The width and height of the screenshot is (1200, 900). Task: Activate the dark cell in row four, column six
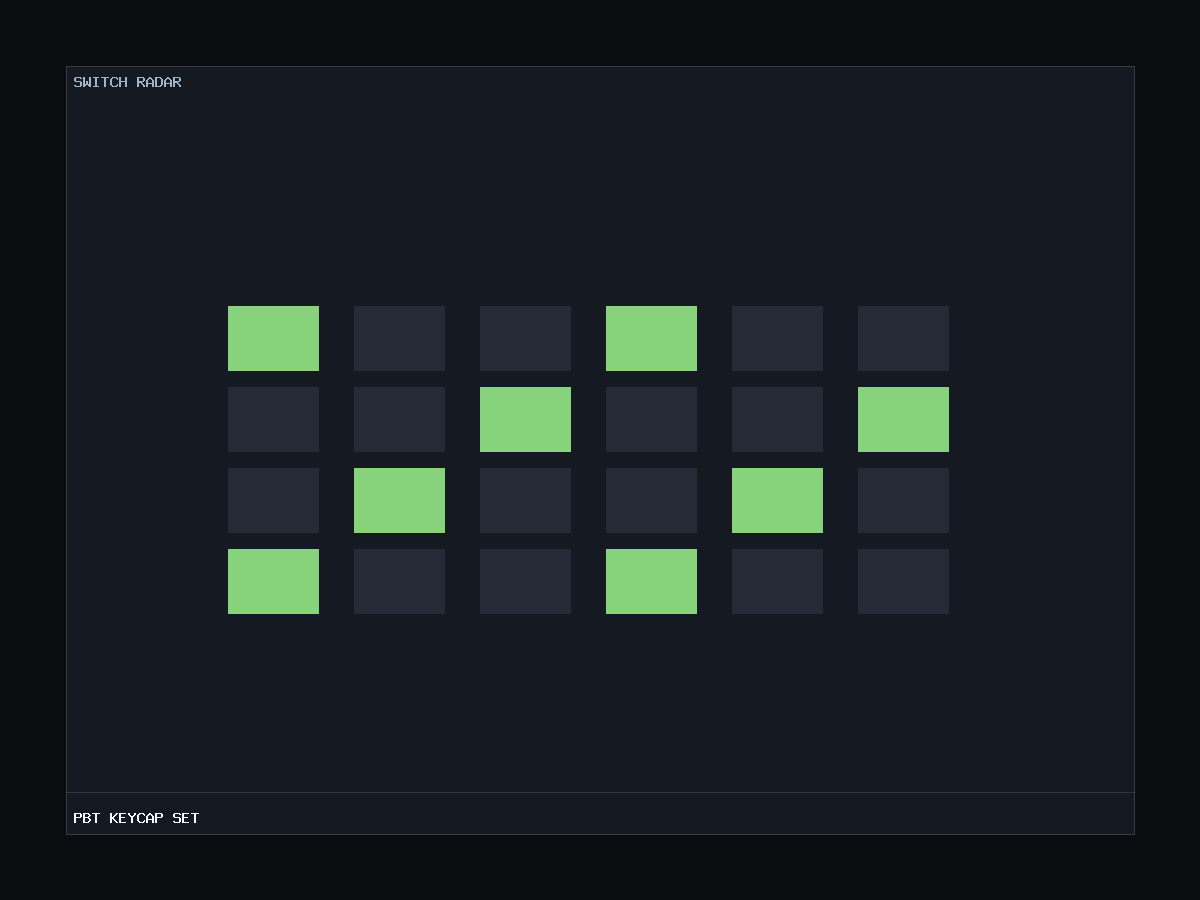click(x=903, y=581)
